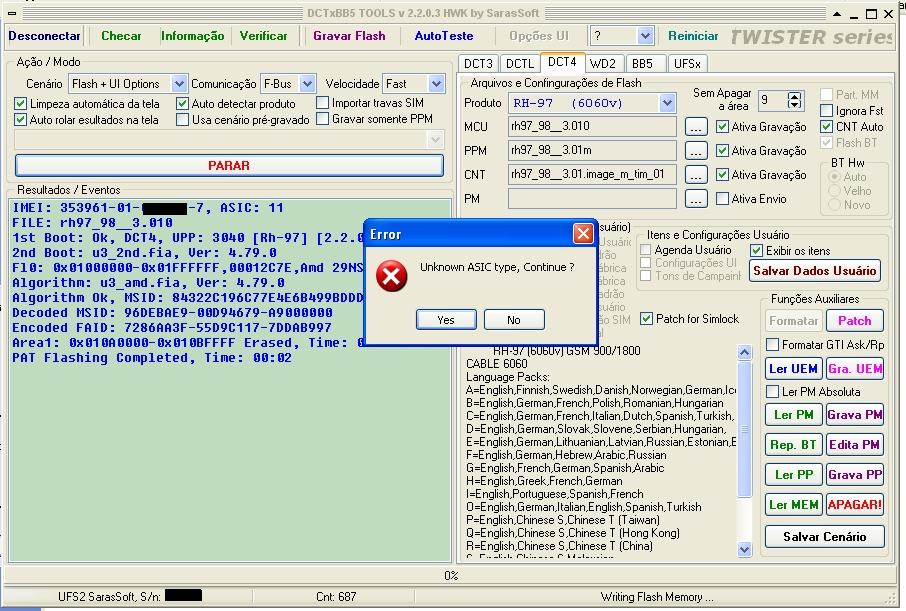
Task: Start AutoTeste from the toolbar
Action: point(444,36)
